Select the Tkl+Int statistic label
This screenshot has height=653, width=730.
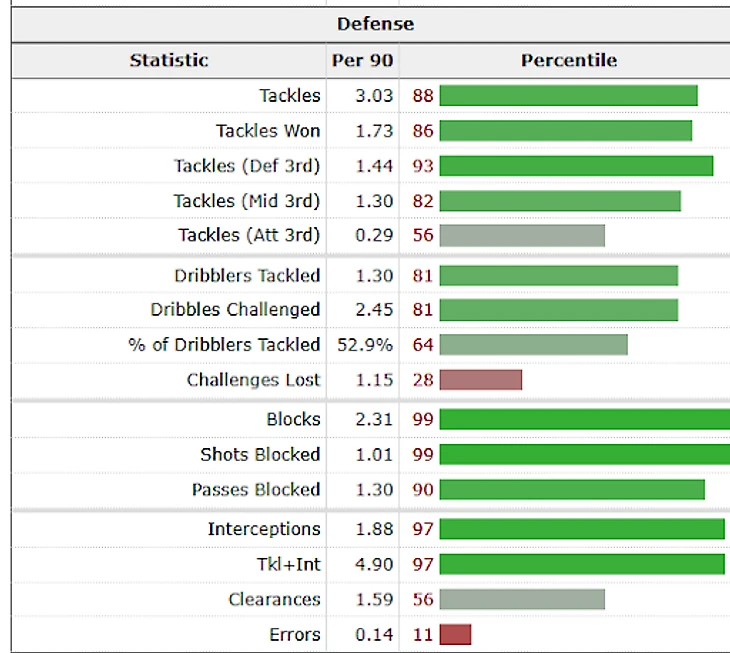pyautogui.click(x=286, y=565)
